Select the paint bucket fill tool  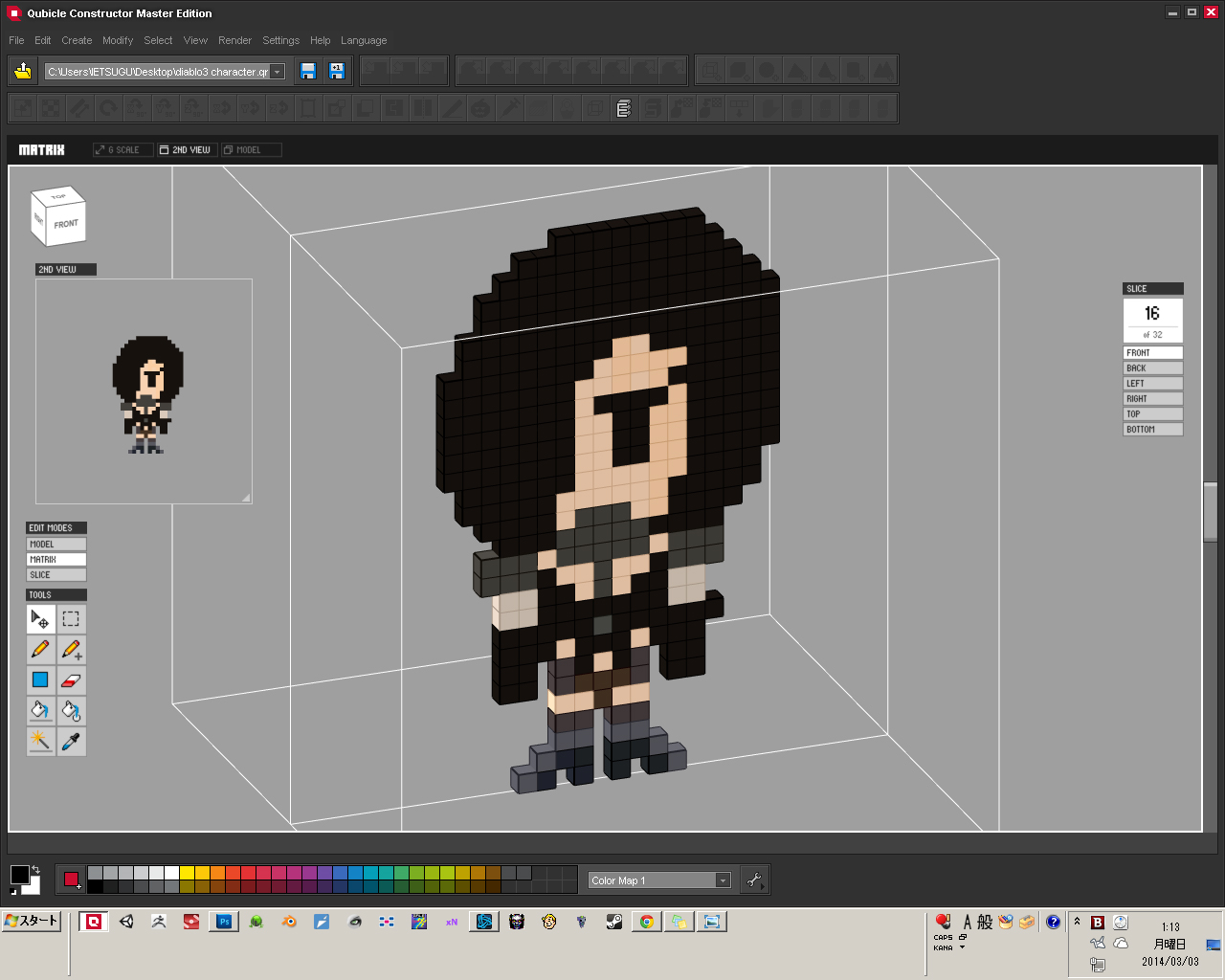(x=40, y=711)
